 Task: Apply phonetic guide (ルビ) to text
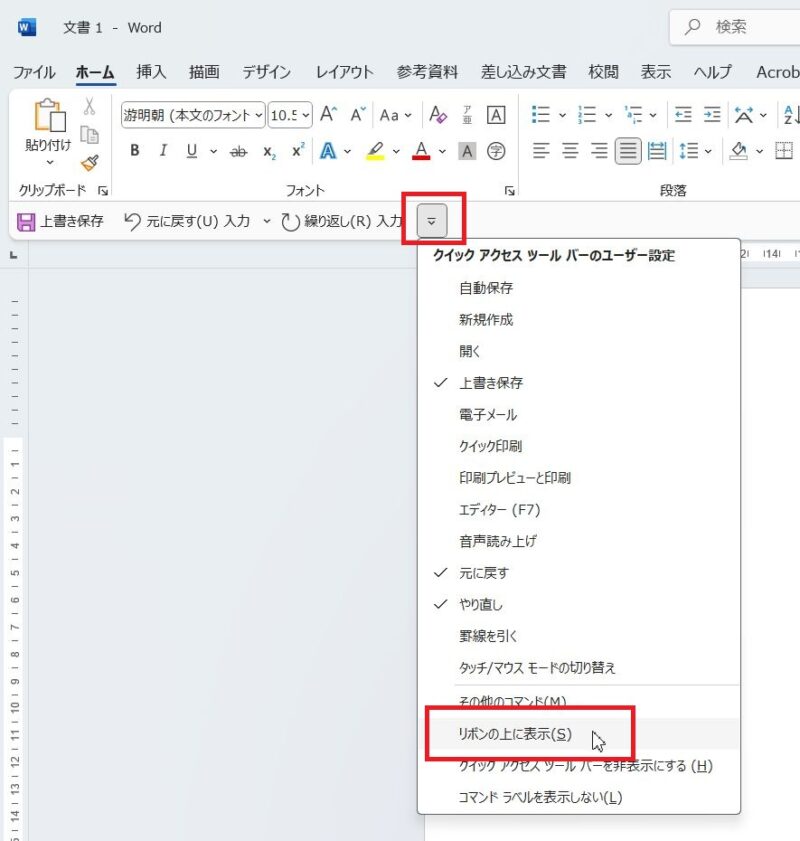pos(468,115)
